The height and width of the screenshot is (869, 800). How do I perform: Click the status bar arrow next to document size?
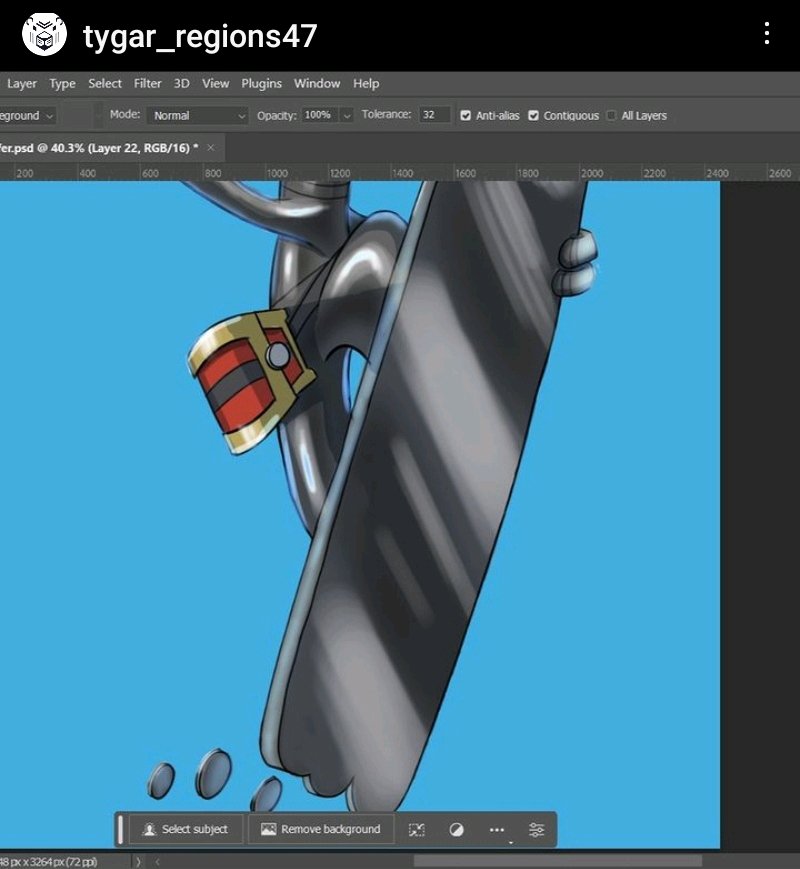click(139, 862)
